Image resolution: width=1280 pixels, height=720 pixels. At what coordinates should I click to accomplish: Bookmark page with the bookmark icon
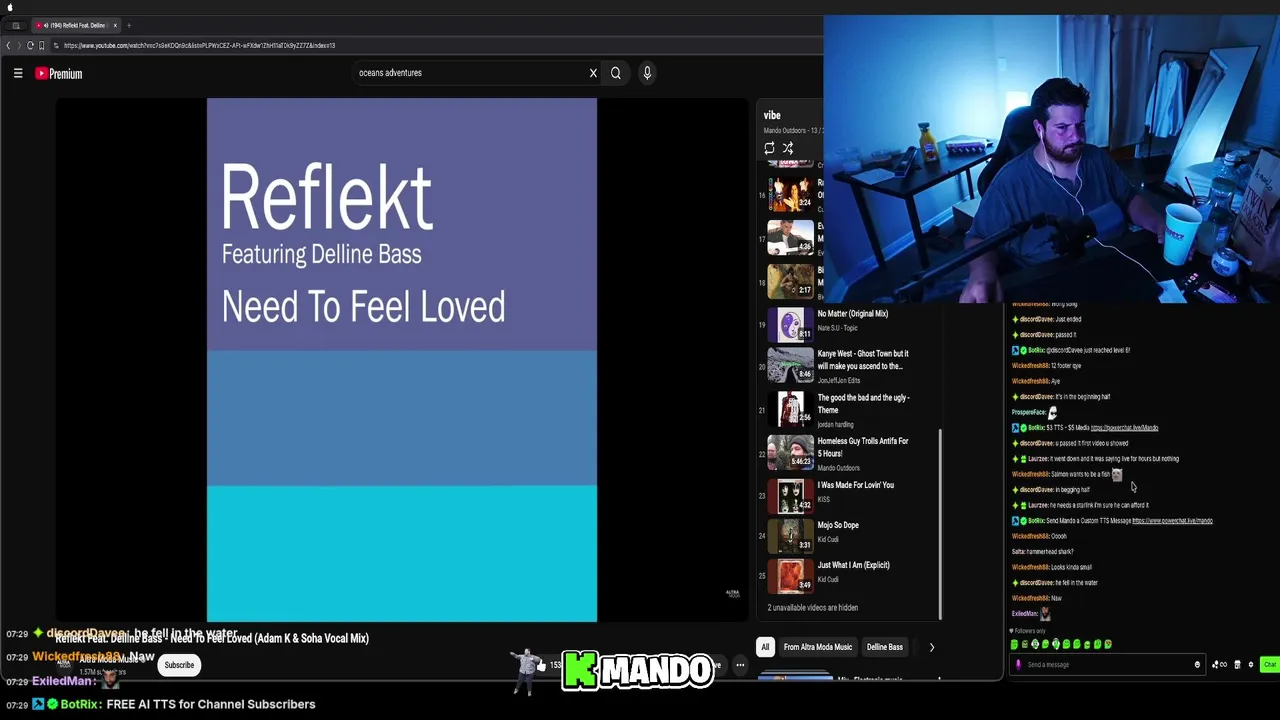click(x=42, y=45)
